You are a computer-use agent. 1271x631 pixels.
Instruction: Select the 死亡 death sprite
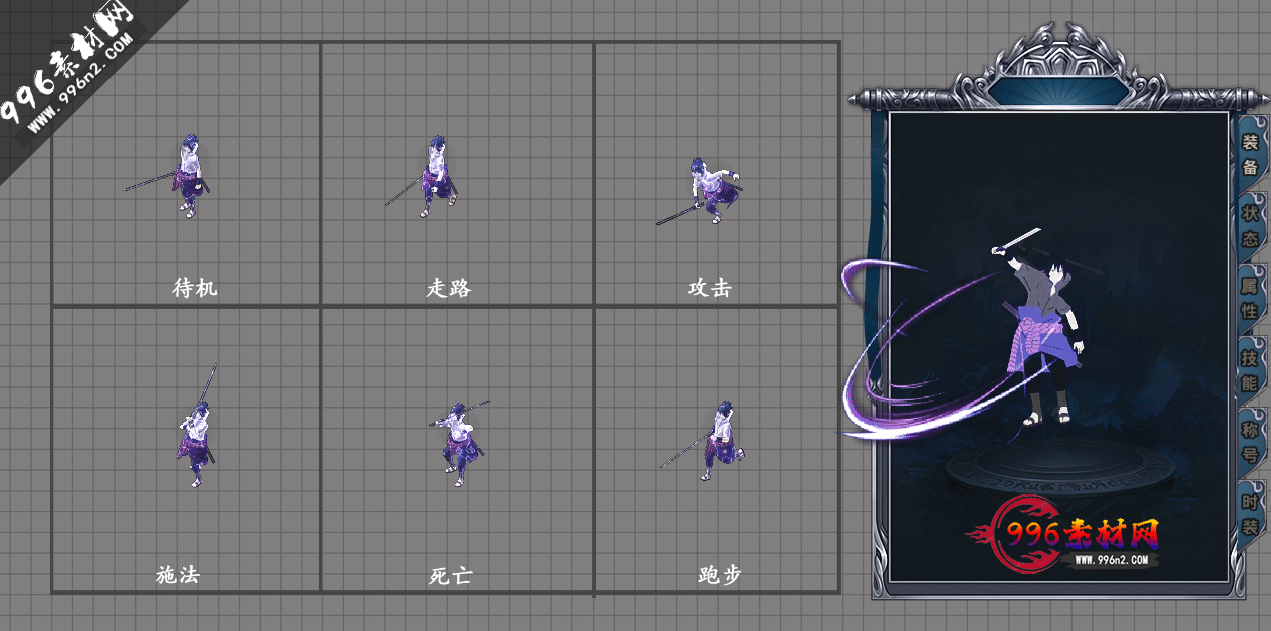(459, 443)
